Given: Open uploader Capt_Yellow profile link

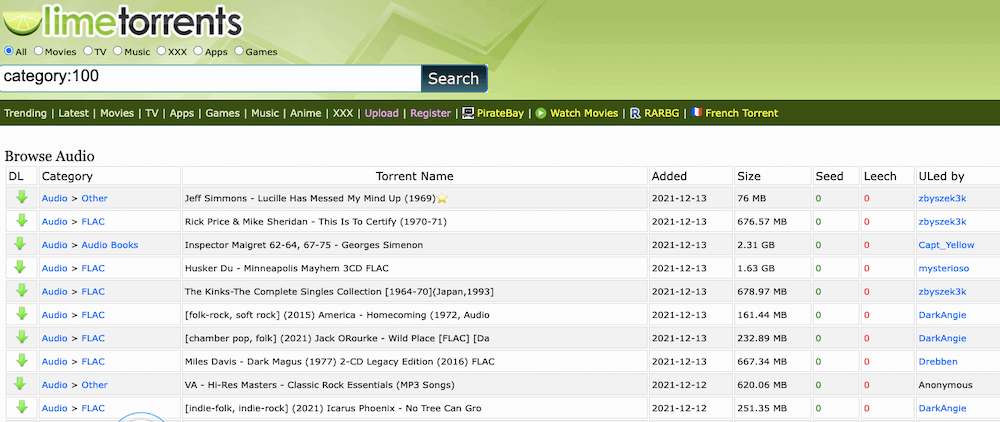Looking at the screenshot, I should (x=946, y=245).
